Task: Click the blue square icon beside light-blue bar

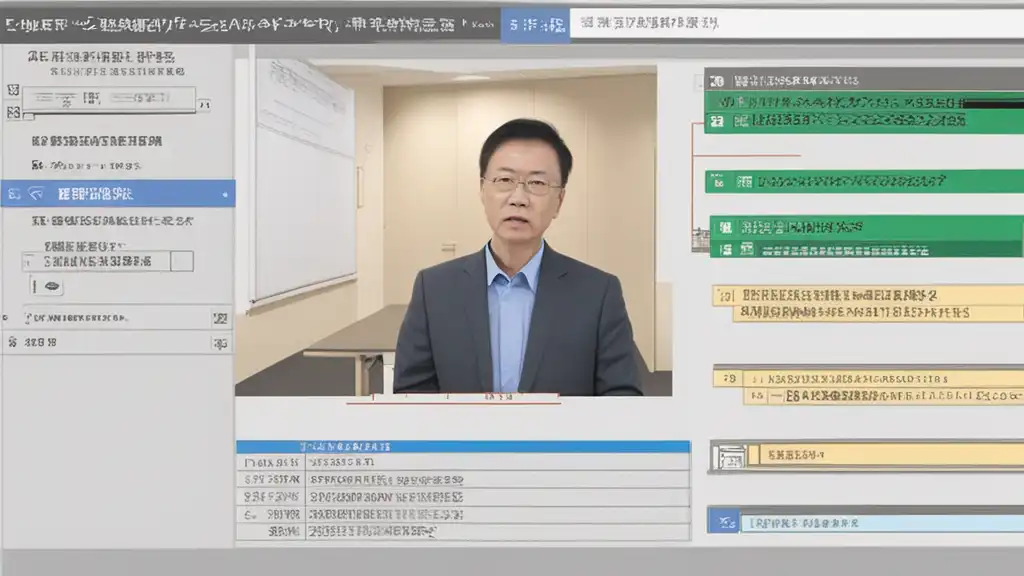Action: tap(724, 522)
